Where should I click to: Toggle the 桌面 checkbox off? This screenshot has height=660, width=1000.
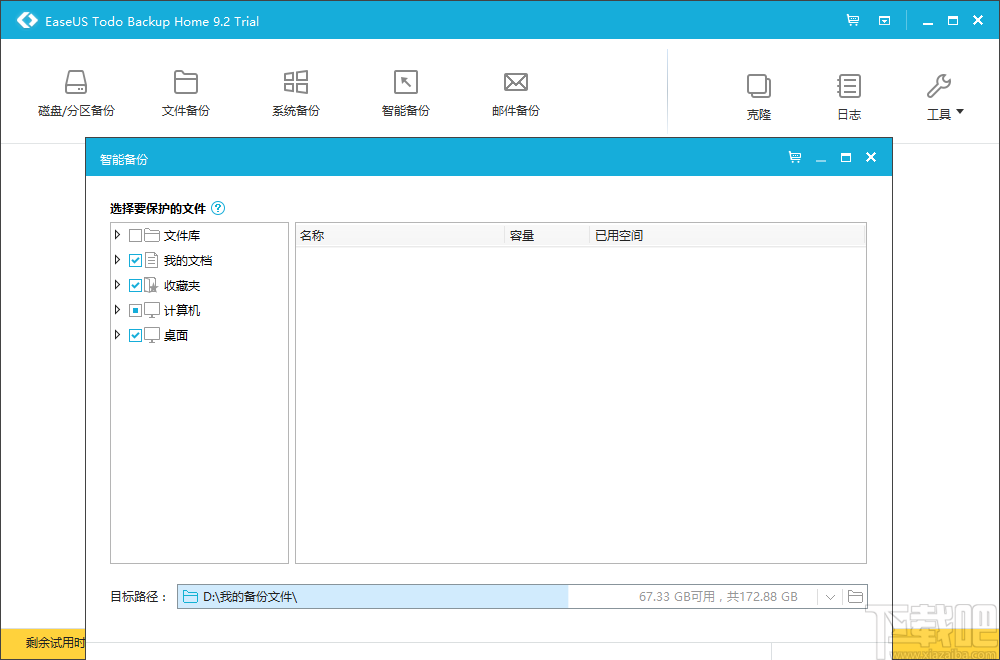point(135,334)
